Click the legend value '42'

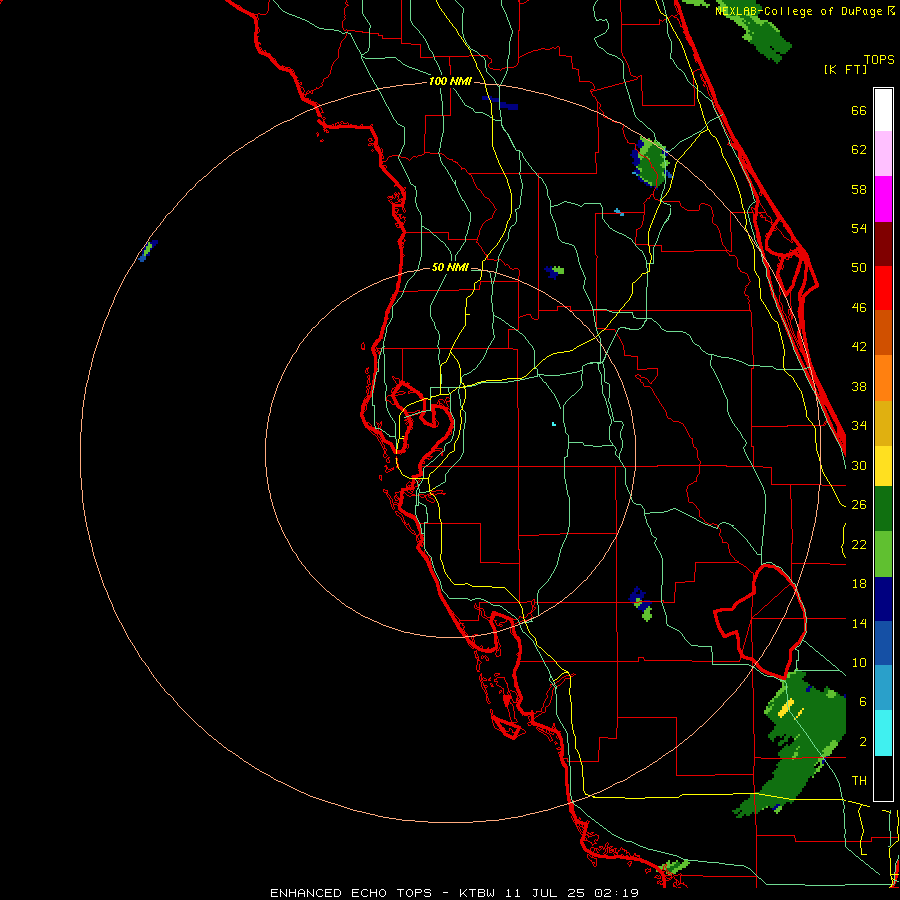pyautogui.click(x=859, y=346)
